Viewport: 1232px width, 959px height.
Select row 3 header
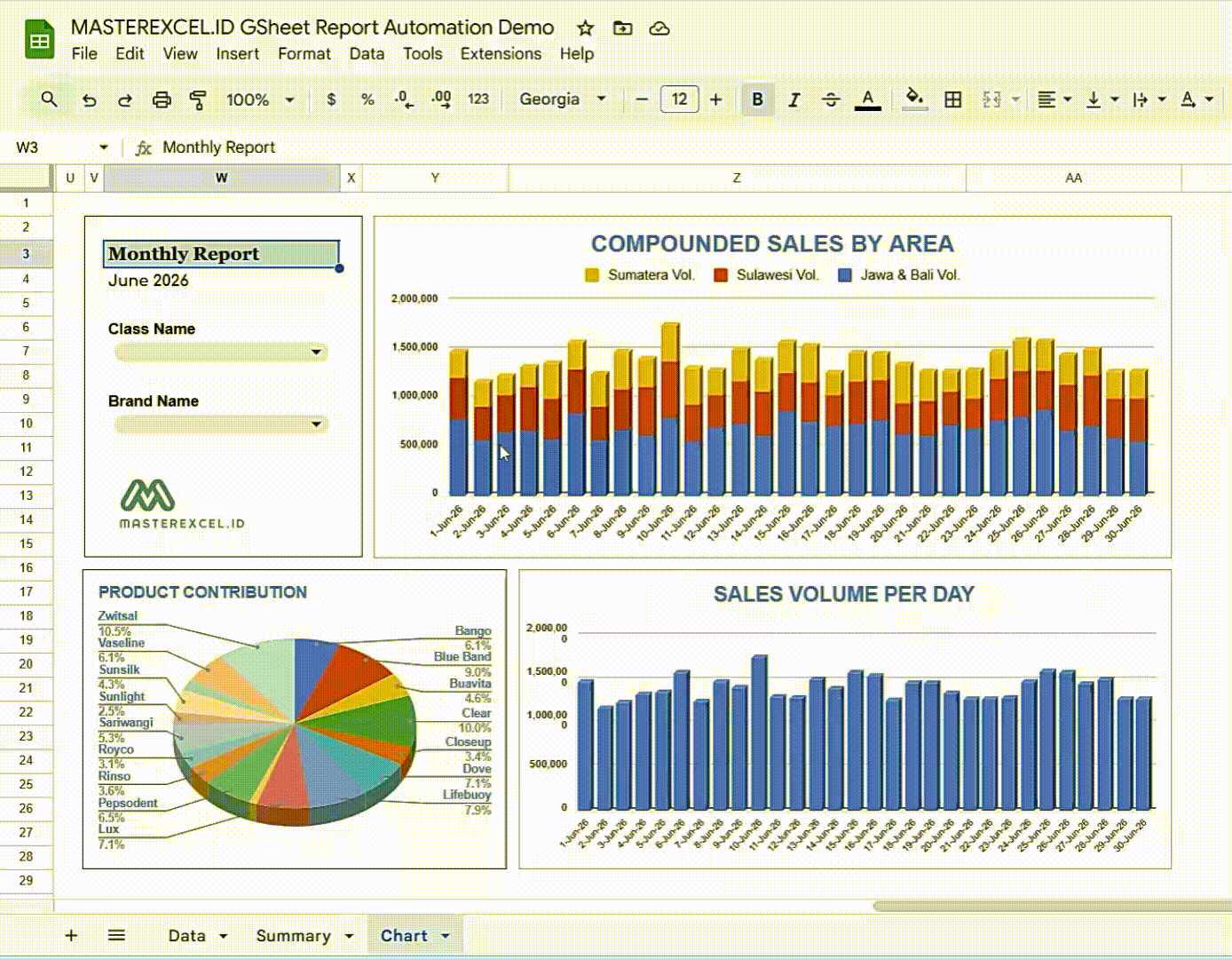(26, 254)
